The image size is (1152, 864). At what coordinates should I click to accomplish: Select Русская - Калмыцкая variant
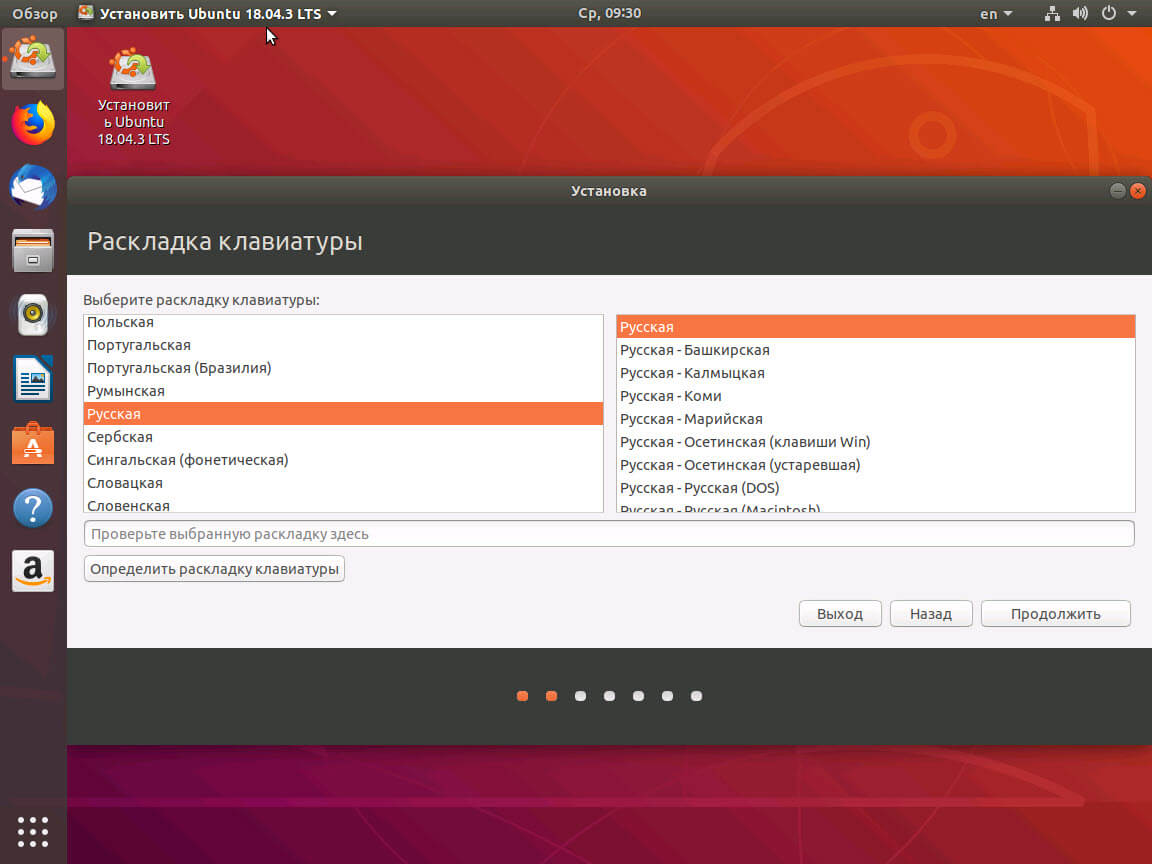point(875,372)
